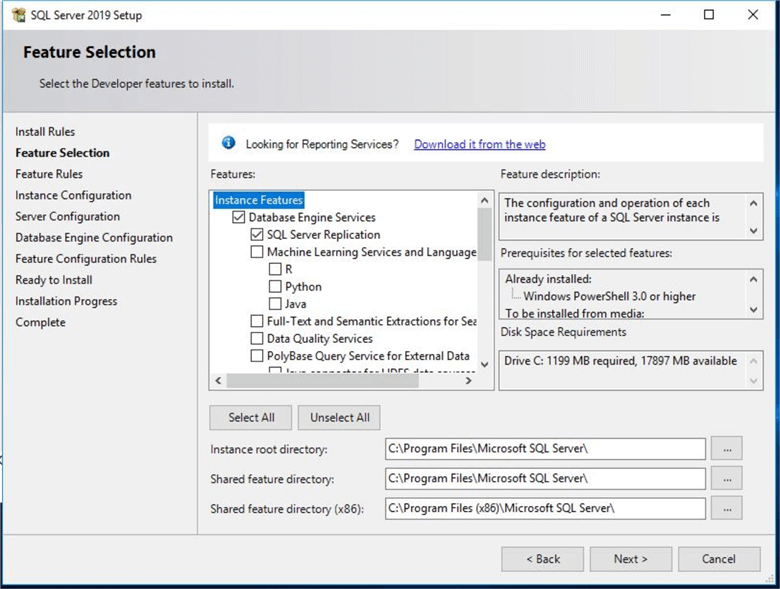This screenshot has height=589, width=780.
Task: Uncheck the Database Engine Services checkbox
Action: coord(239,217)
